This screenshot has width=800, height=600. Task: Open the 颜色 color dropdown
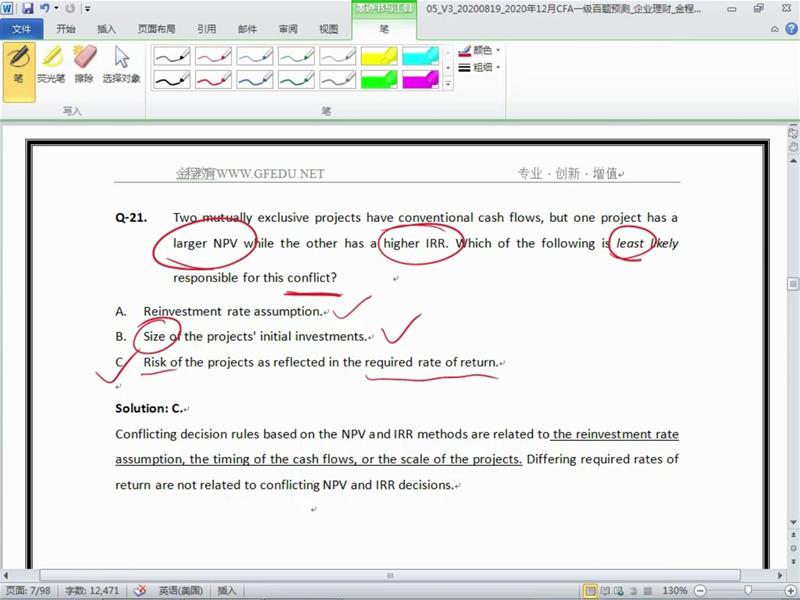tap(480, 50)
